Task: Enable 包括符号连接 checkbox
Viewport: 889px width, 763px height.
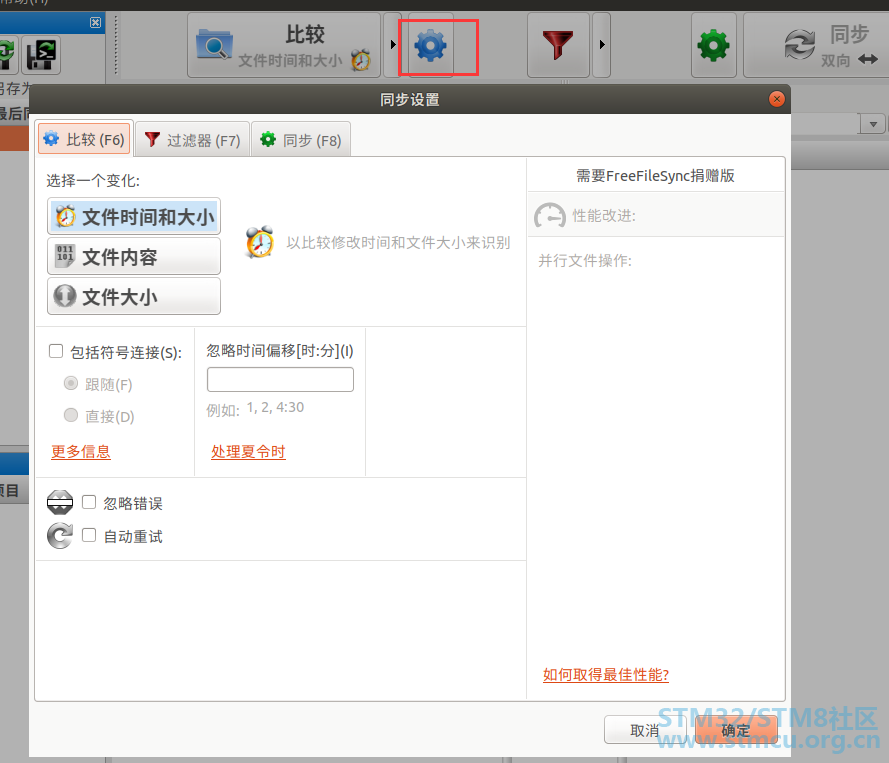Action: (x=56, y=351)
